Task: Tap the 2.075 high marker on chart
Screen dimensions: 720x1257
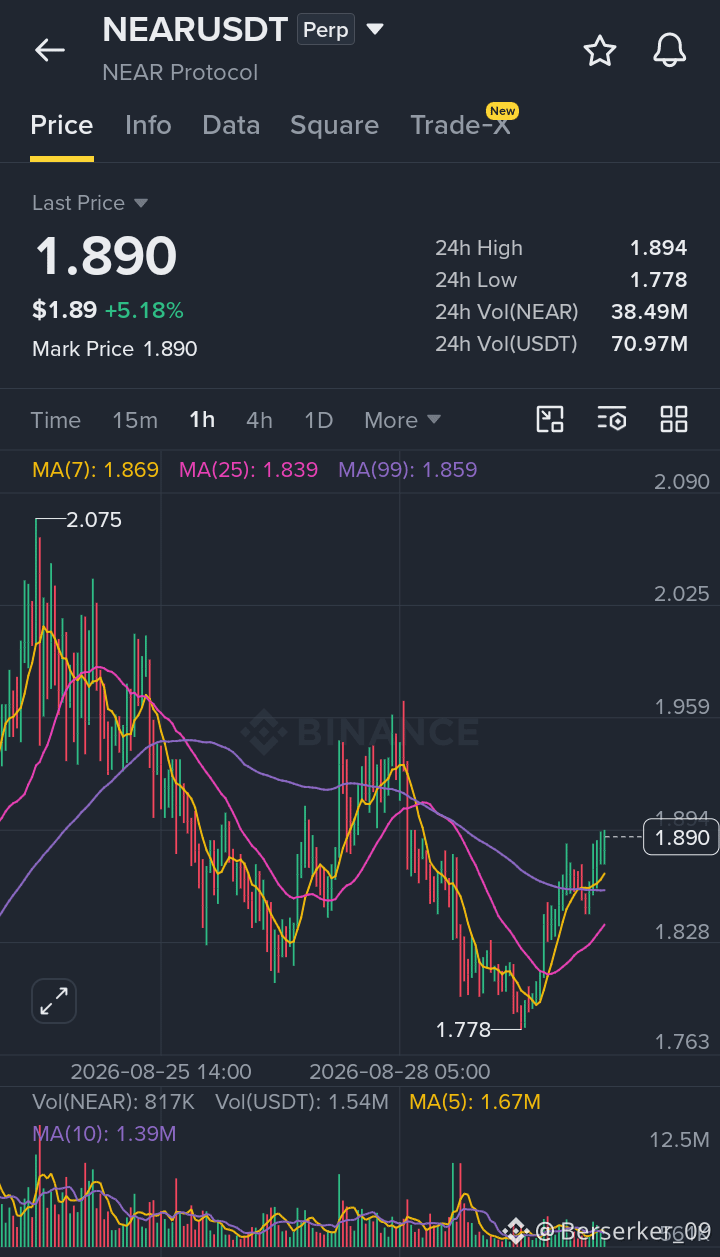Action: [94, 520]
